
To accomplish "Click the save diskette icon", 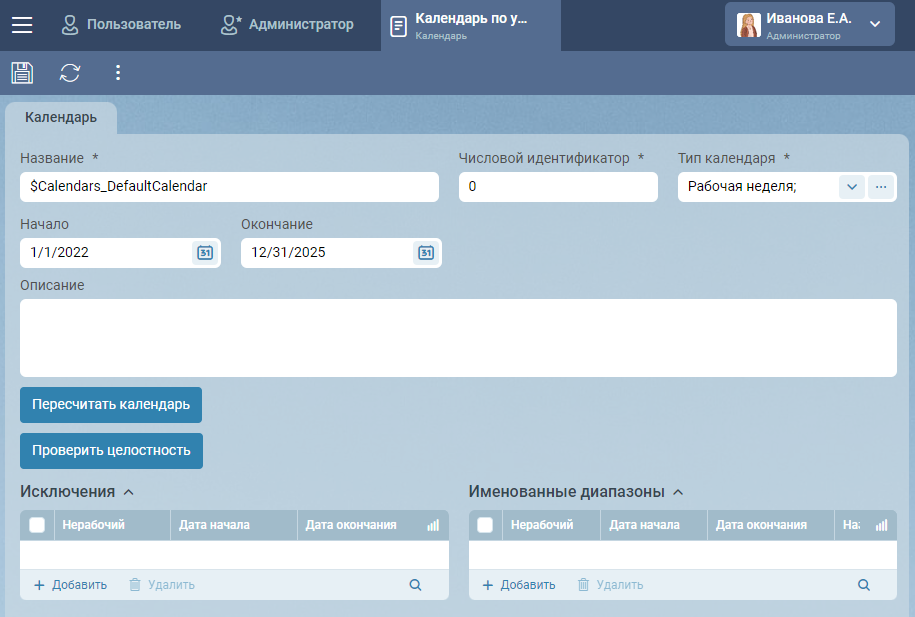I will [22, 72].
